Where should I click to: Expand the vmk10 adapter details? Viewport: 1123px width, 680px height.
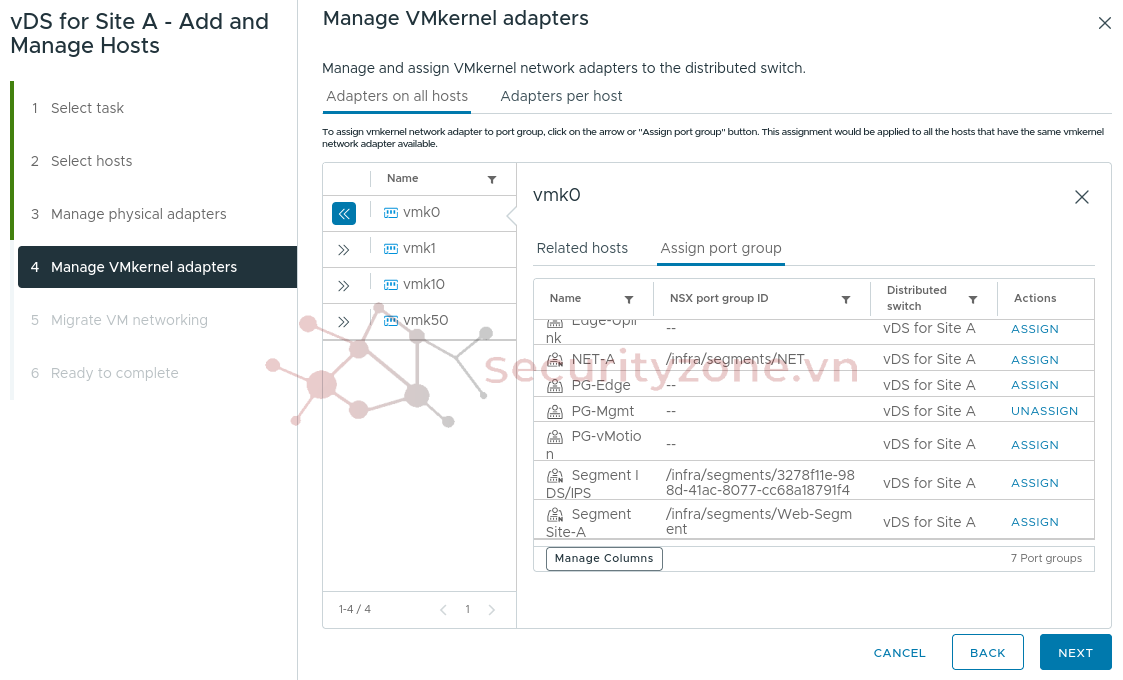[x=344, y=285]
